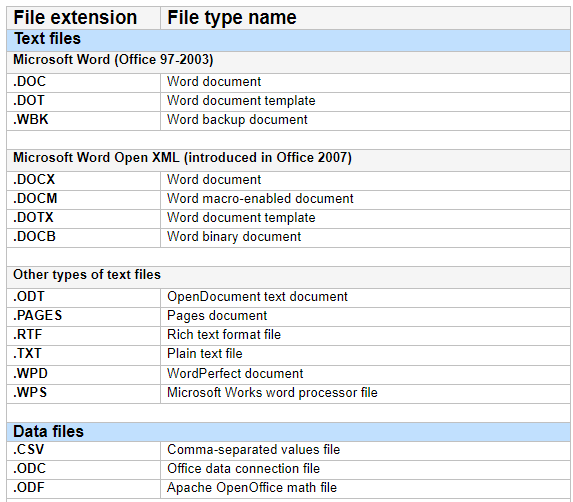Click the .PAGES extension cell
Viewport: 573px width, 502px height.
(83, 316)
